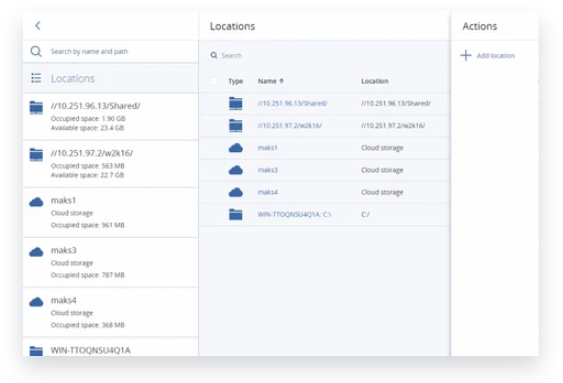Click Cloud storage cell in maks3 table row
This screenshot has height=383, width=563.
click(382, 170)
